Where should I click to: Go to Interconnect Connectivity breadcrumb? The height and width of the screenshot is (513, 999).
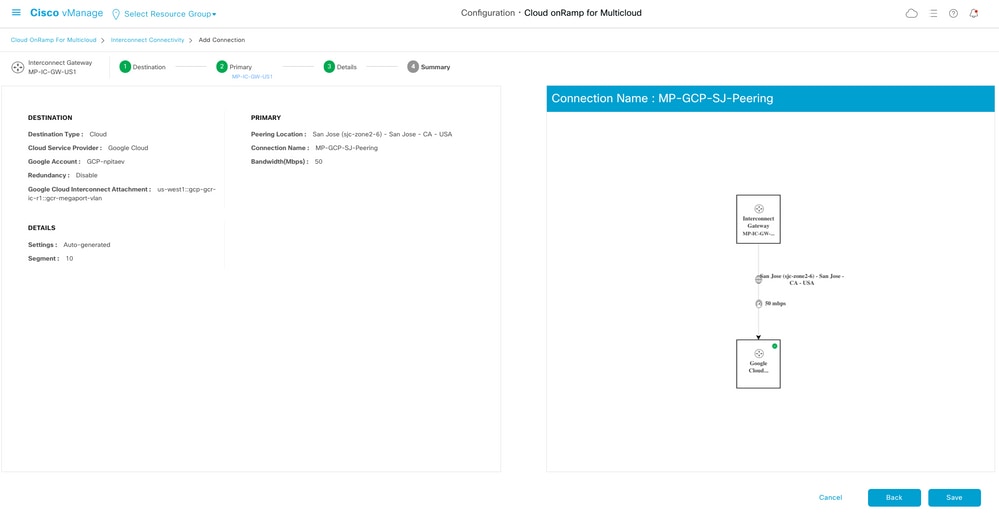(x=147, y=40)
